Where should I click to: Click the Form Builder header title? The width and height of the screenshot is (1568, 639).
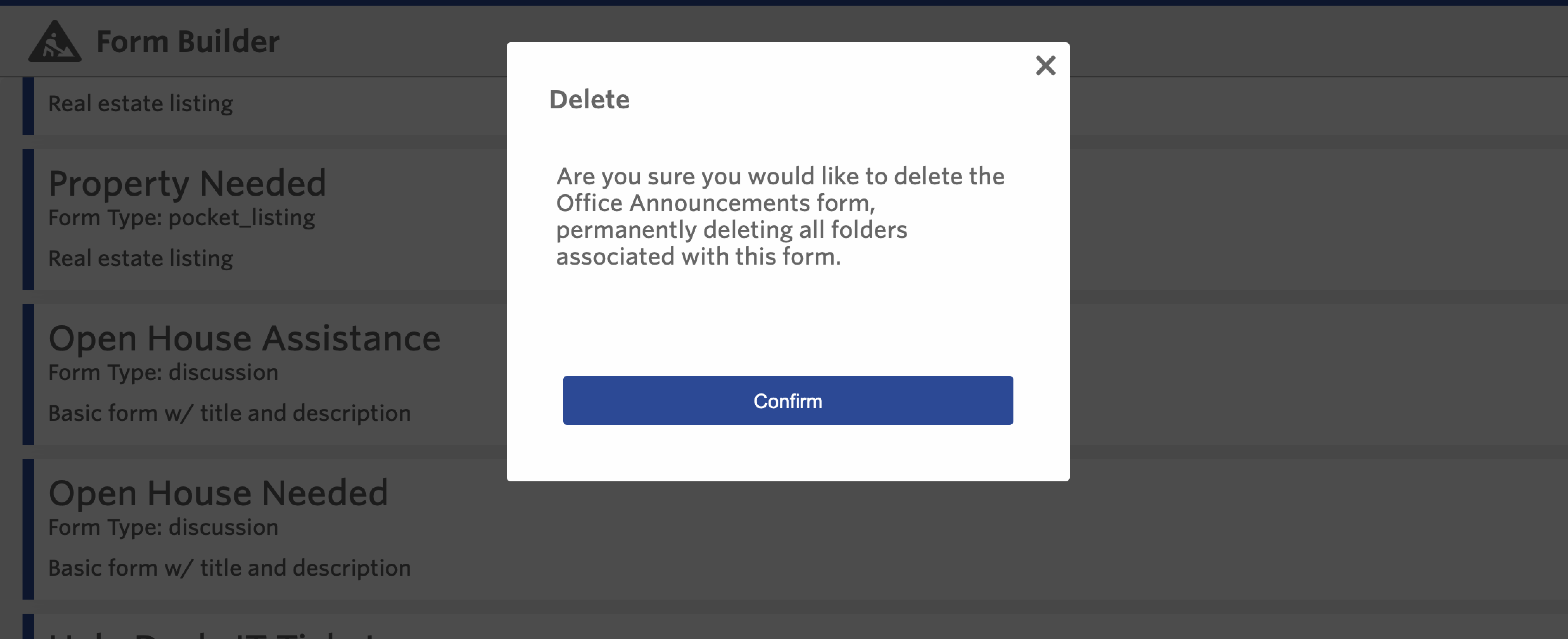[x=188, y=42]
